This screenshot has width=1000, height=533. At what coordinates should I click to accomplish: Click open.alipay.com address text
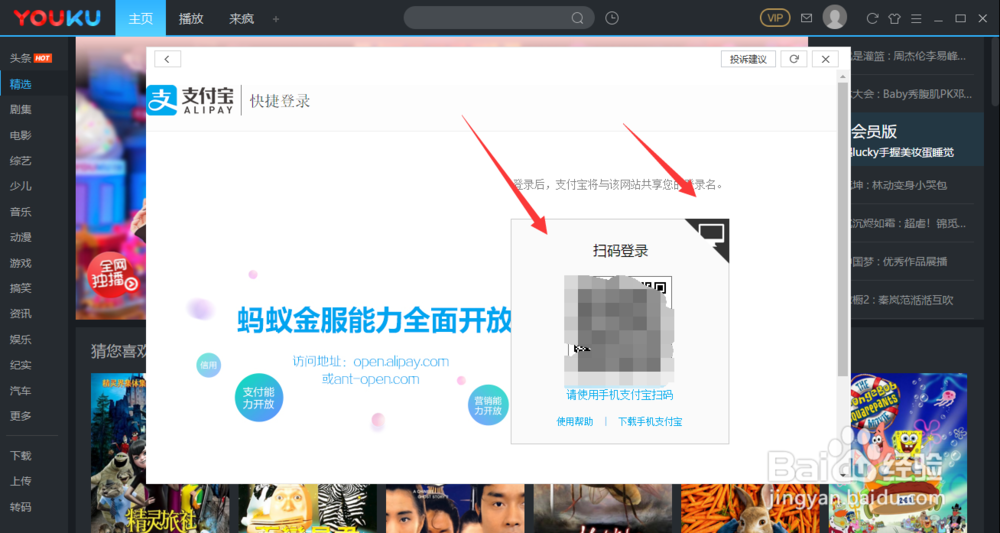[401, 361]
